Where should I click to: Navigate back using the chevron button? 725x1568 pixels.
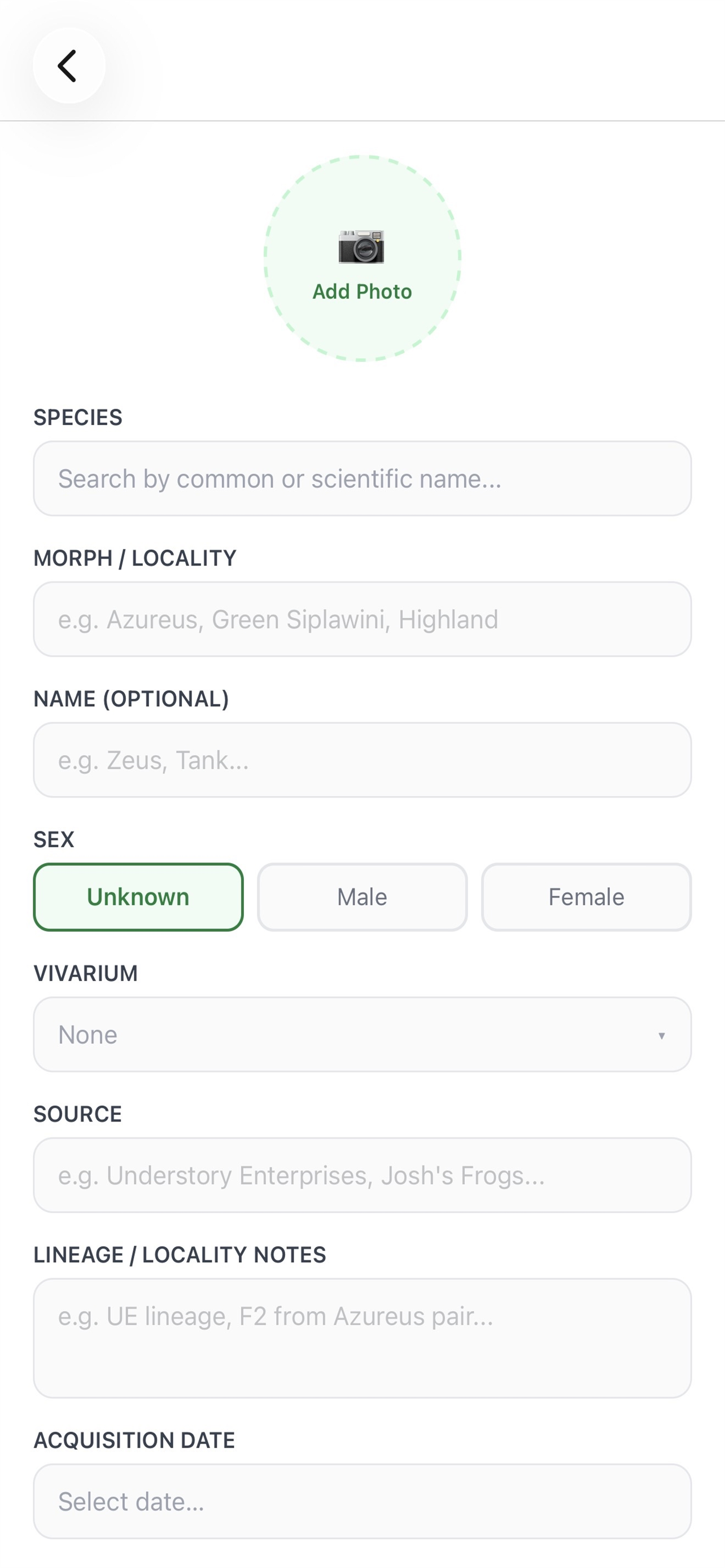coord(68,65)
